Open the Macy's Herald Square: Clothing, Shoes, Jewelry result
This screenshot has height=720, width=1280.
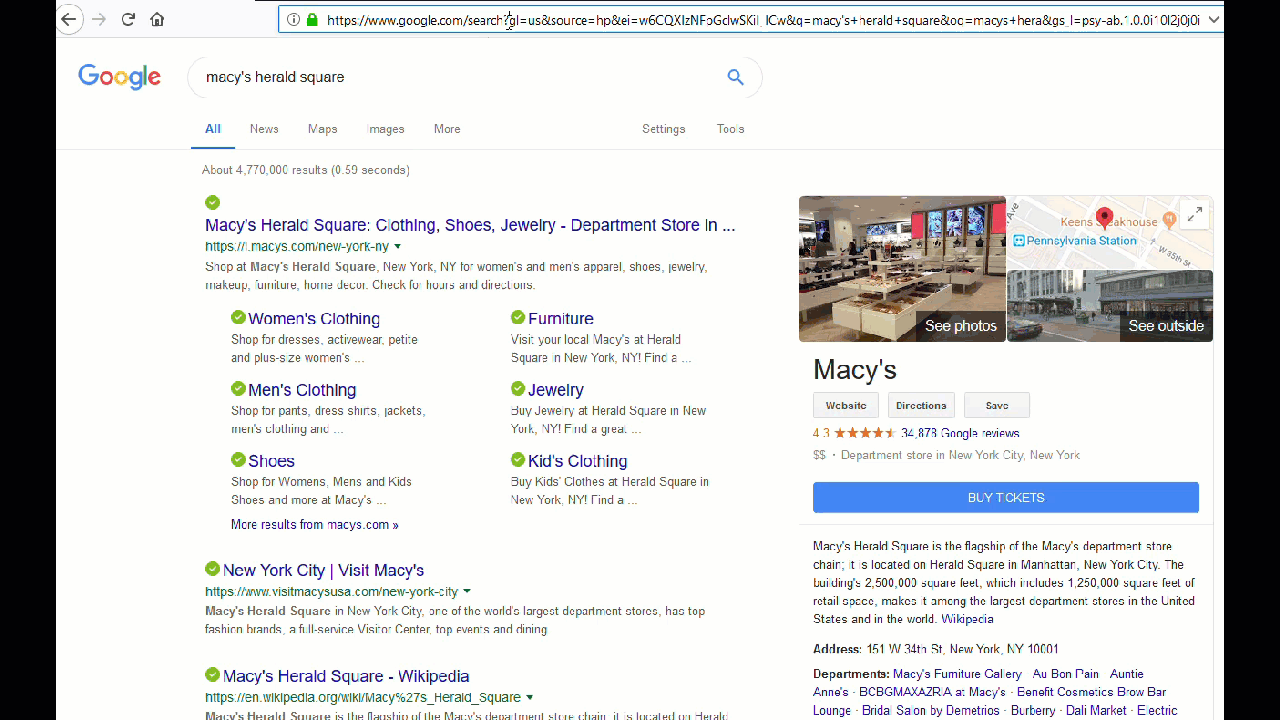pyautogui.click(x=470, y=225)
